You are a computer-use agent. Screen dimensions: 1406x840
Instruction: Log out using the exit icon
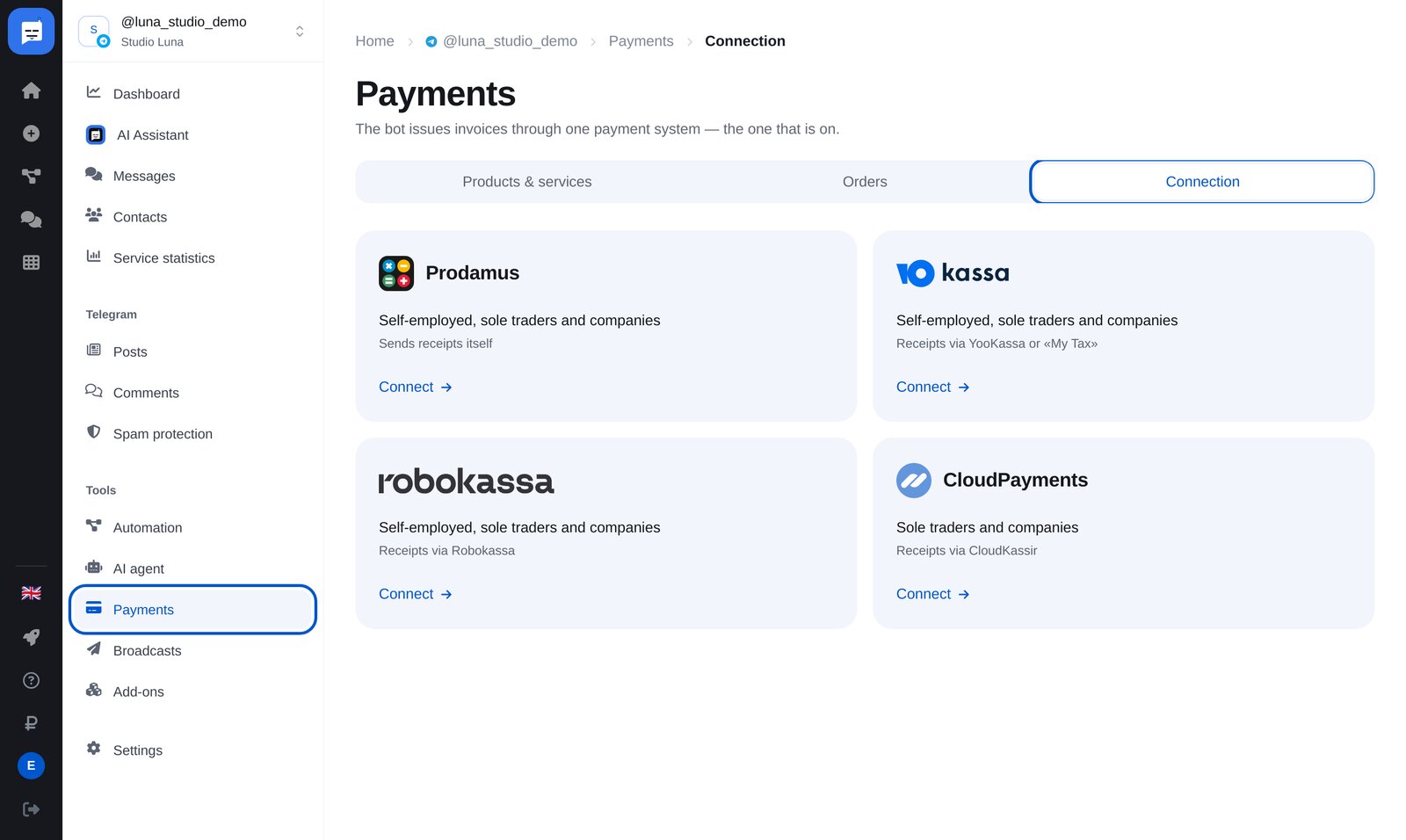(31, 809)
